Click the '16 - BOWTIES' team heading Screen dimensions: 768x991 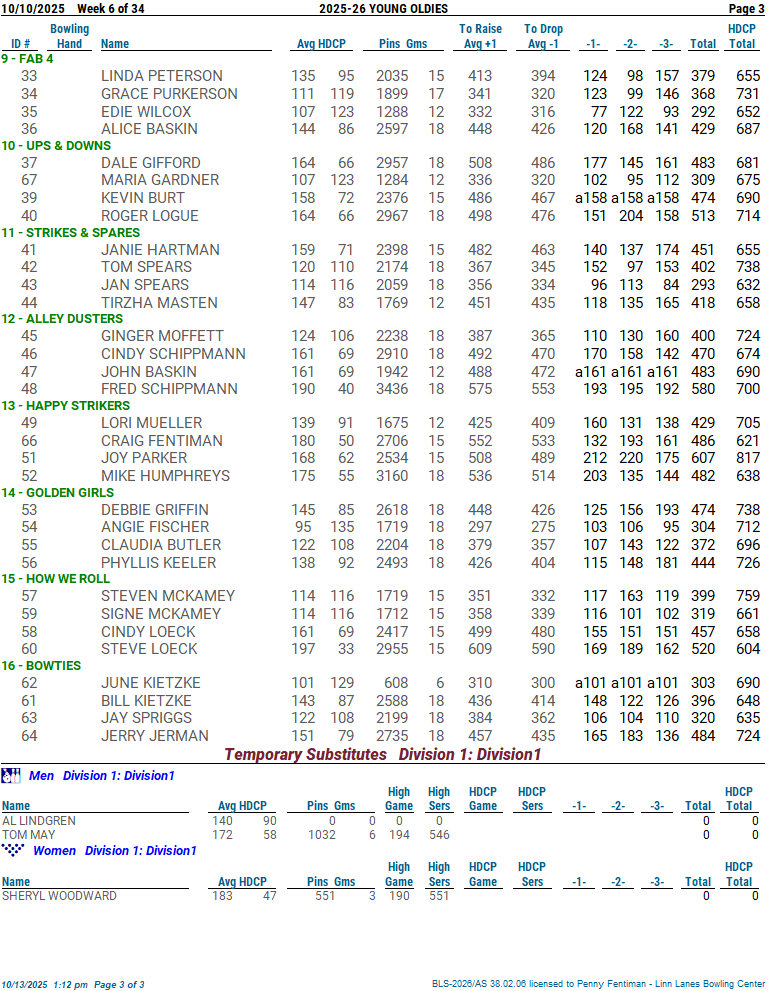41,665
